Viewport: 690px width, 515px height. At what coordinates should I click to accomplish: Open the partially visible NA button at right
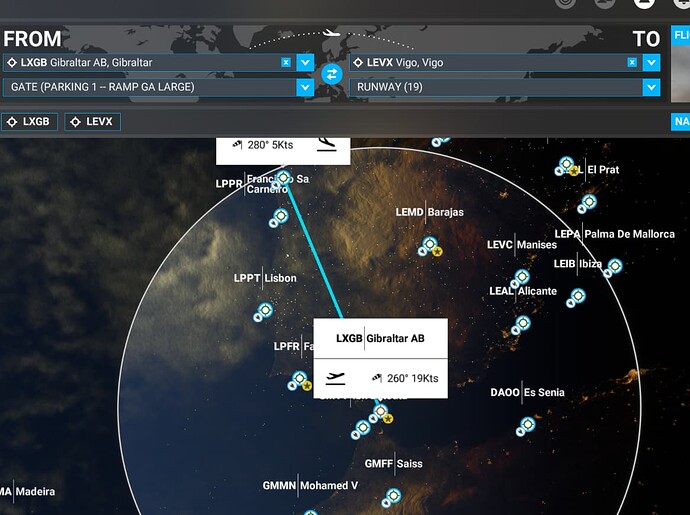pos(680,122)
